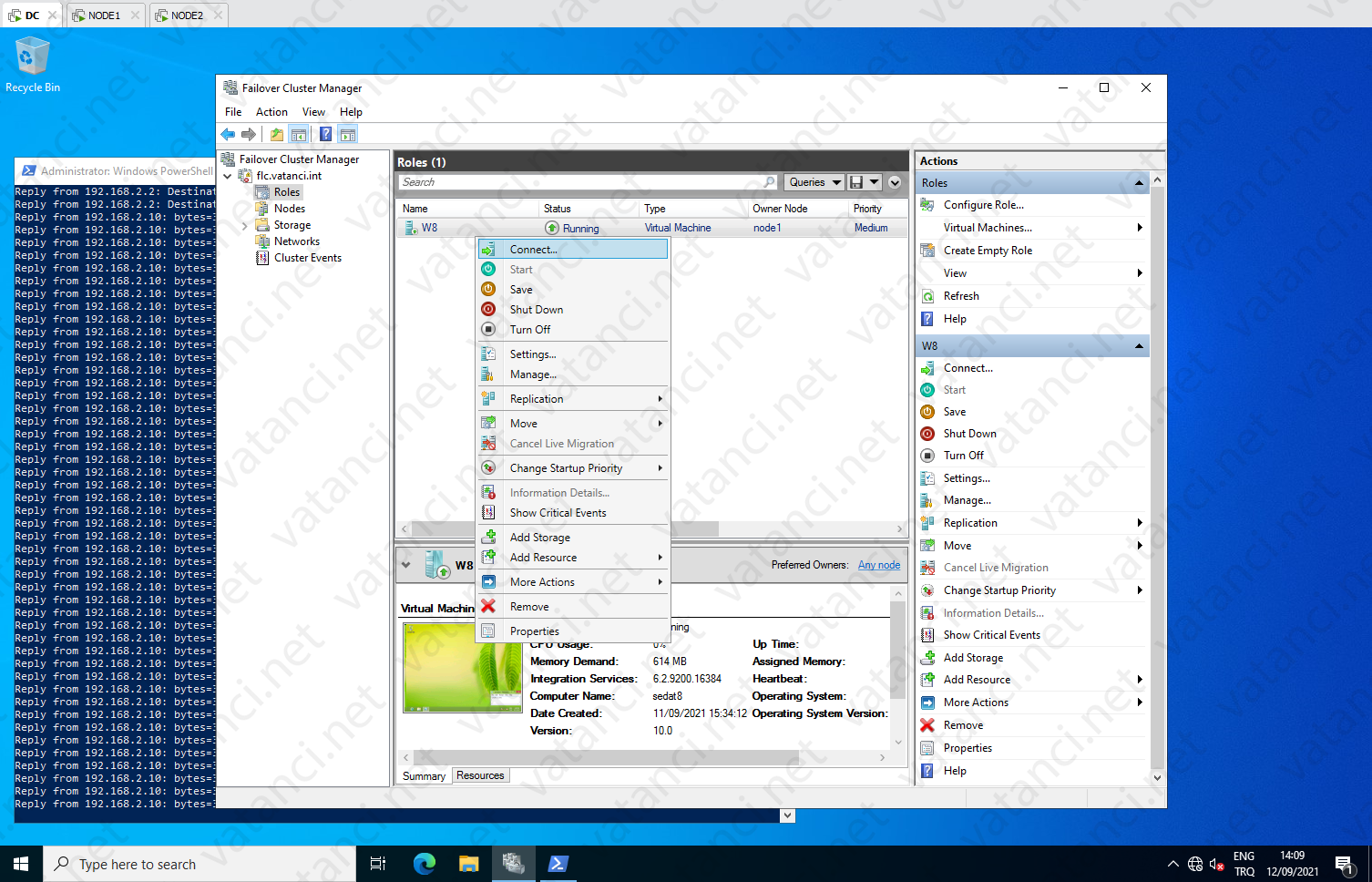Open the File menu in menu bar
The image size is (1372, 882).
(233, 112)
